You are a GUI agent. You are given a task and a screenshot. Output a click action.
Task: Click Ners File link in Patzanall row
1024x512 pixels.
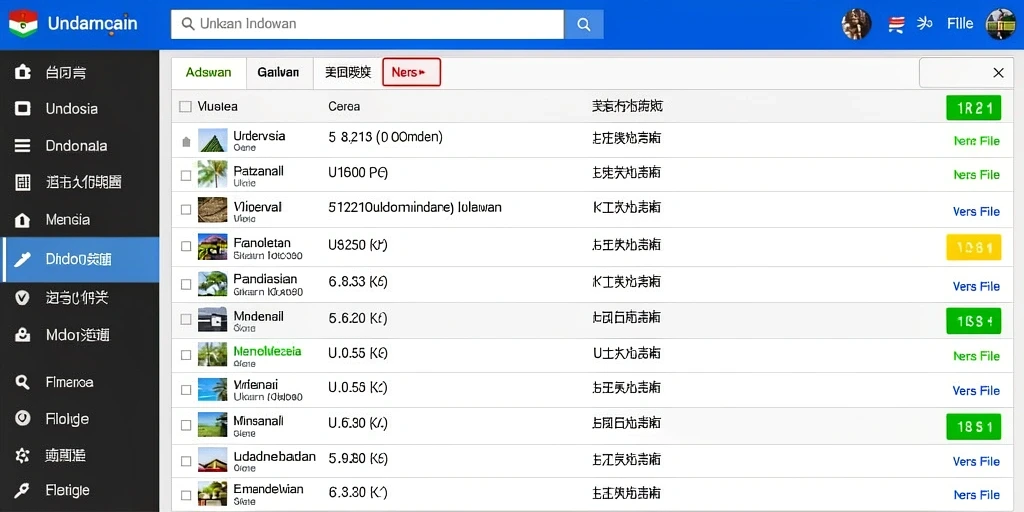tap(976, 175)
